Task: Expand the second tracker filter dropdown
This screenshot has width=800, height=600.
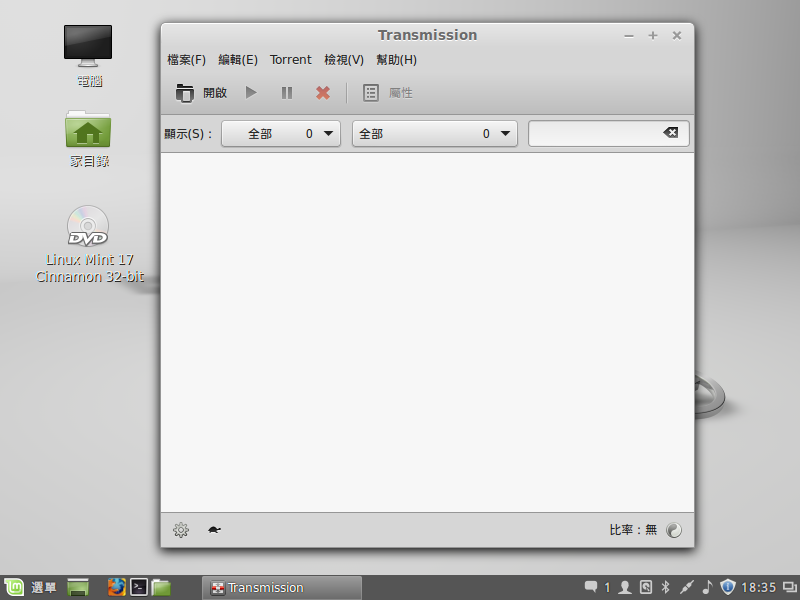Action: (x=435, y=133)
